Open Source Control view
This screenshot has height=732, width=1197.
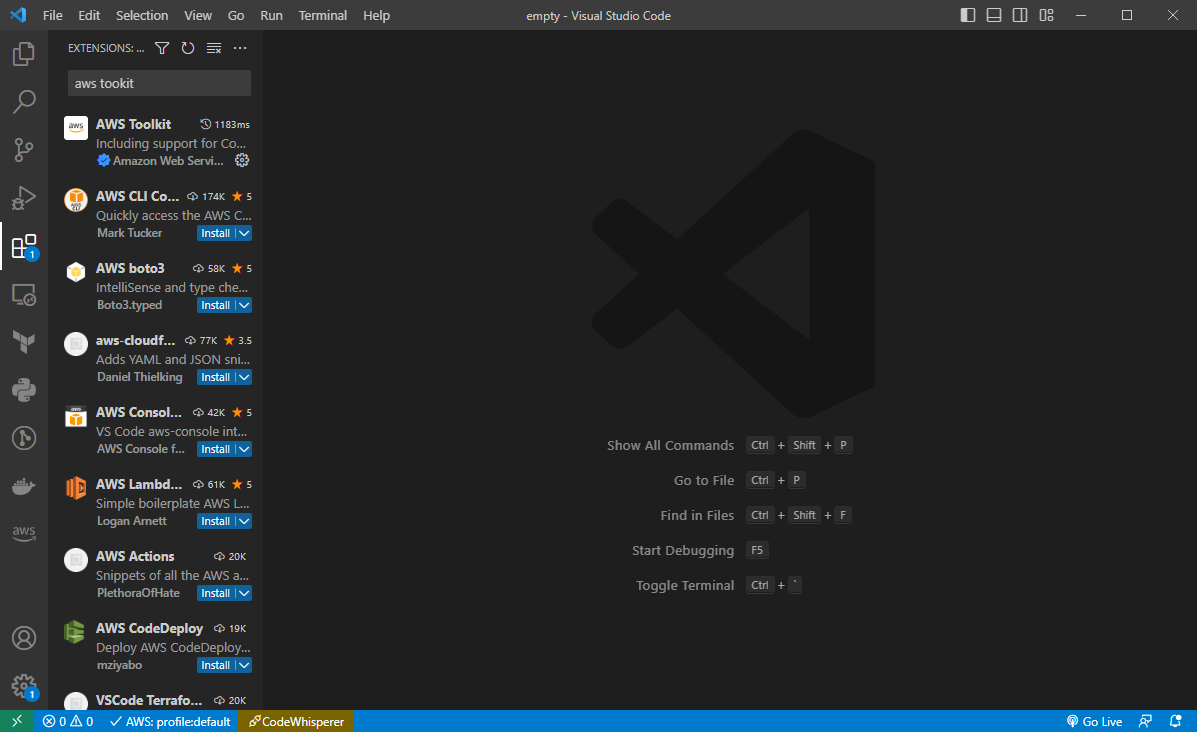24,150
